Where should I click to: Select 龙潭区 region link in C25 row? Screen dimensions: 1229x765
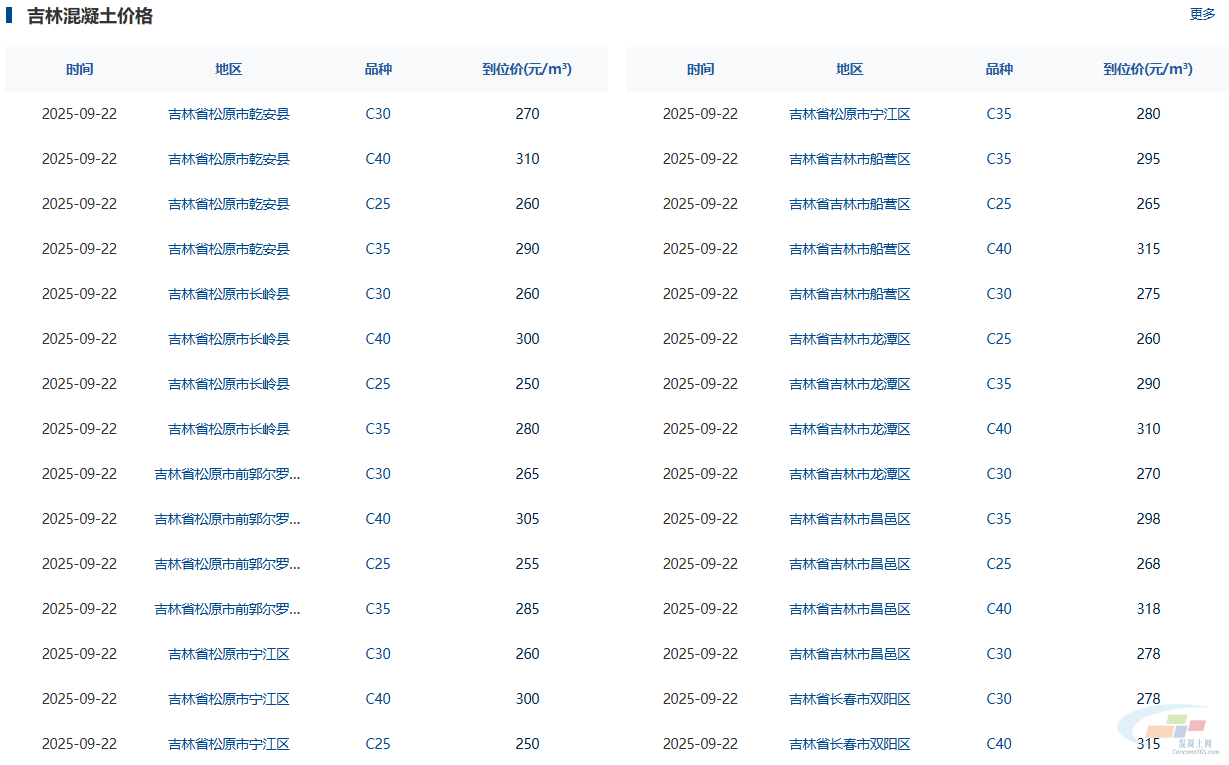(850, 339)
